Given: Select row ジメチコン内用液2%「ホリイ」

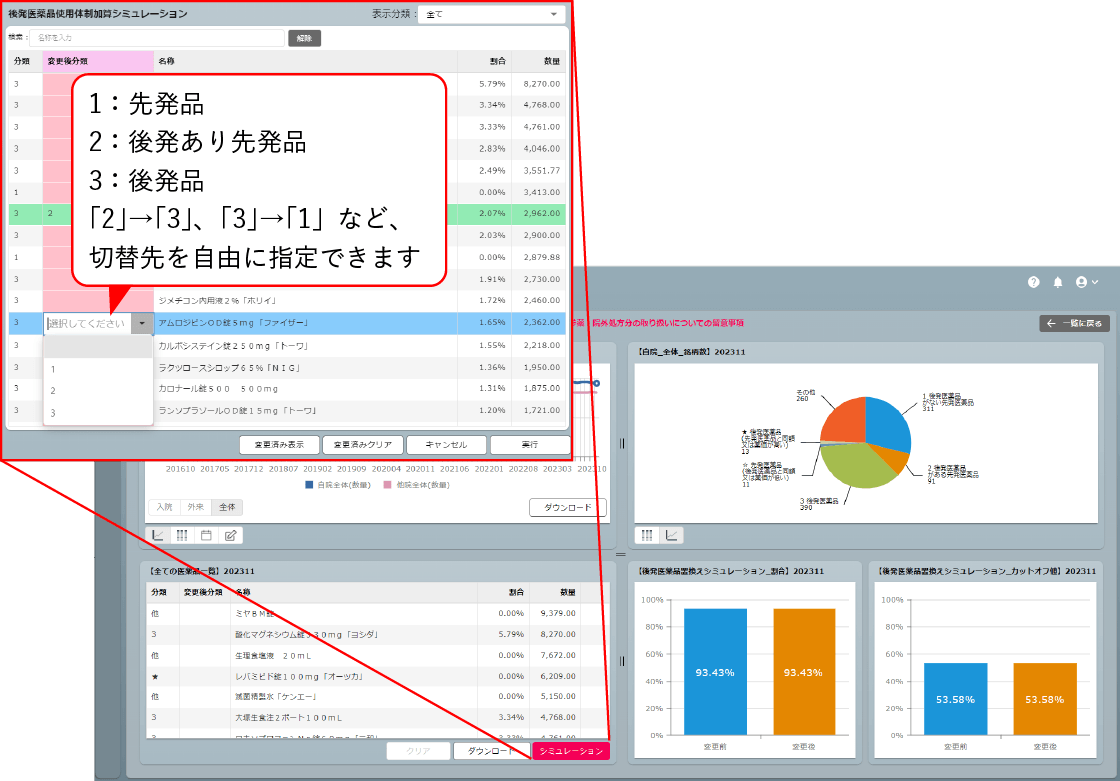Looking at the screenshot, I should point(287,301).
